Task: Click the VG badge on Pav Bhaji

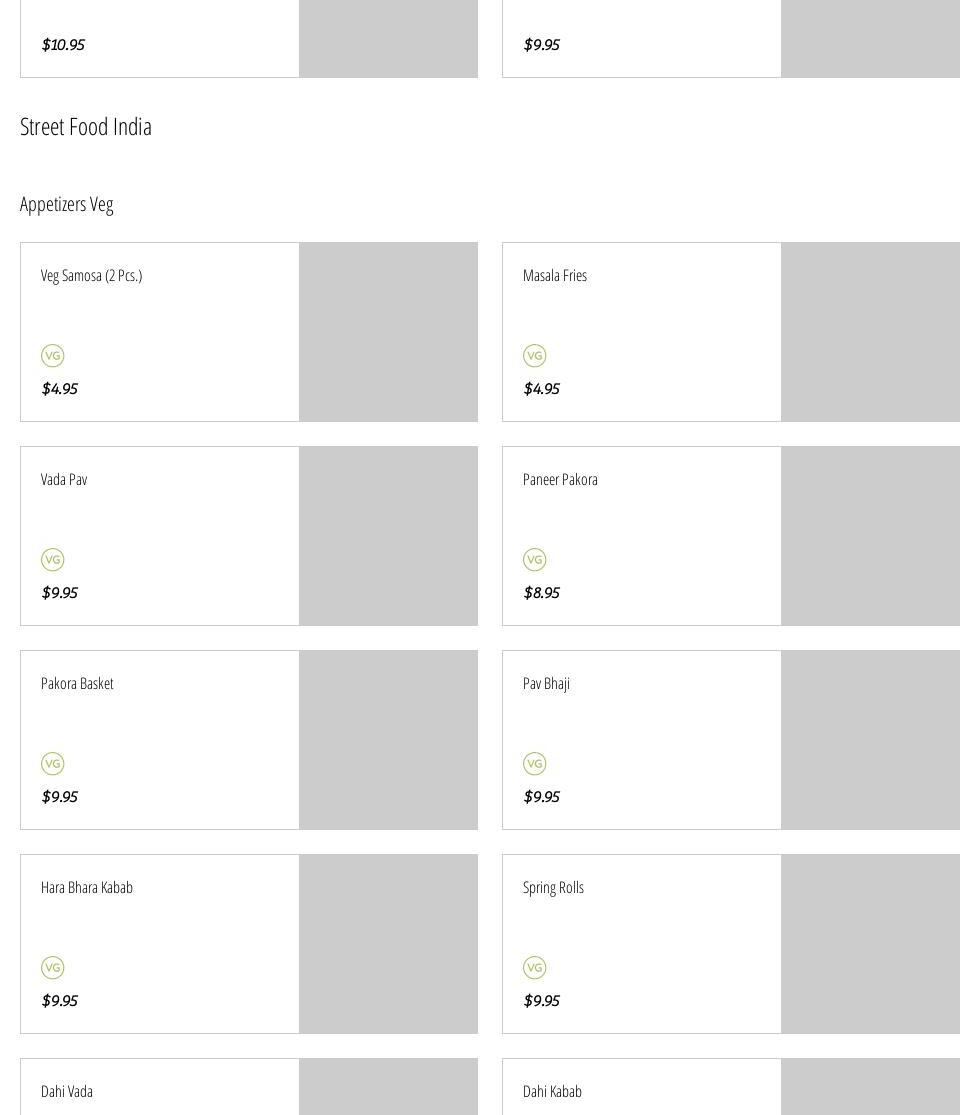Action: (534, 763)
